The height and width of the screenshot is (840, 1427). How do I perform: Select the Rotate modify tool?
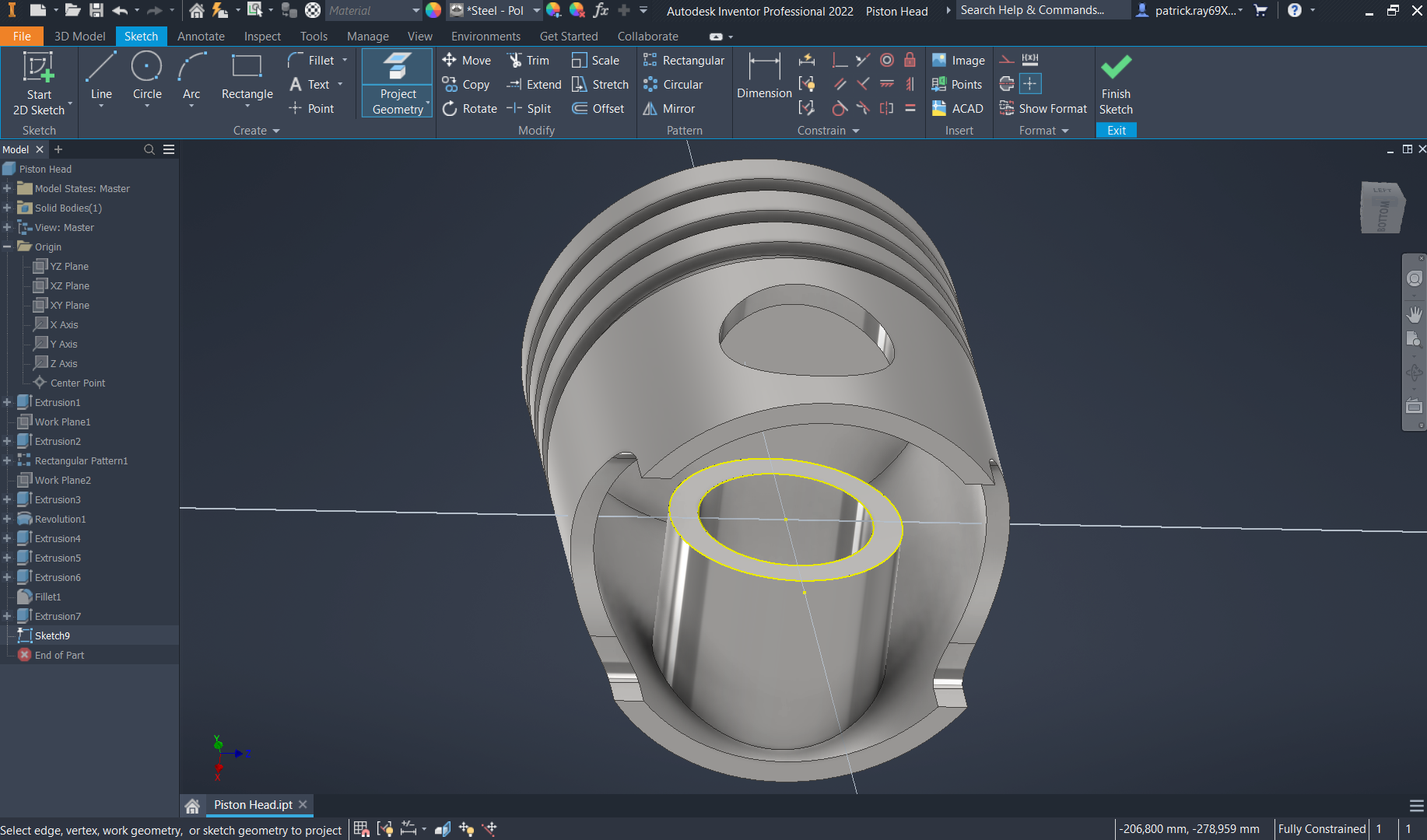tap(470, 108)
